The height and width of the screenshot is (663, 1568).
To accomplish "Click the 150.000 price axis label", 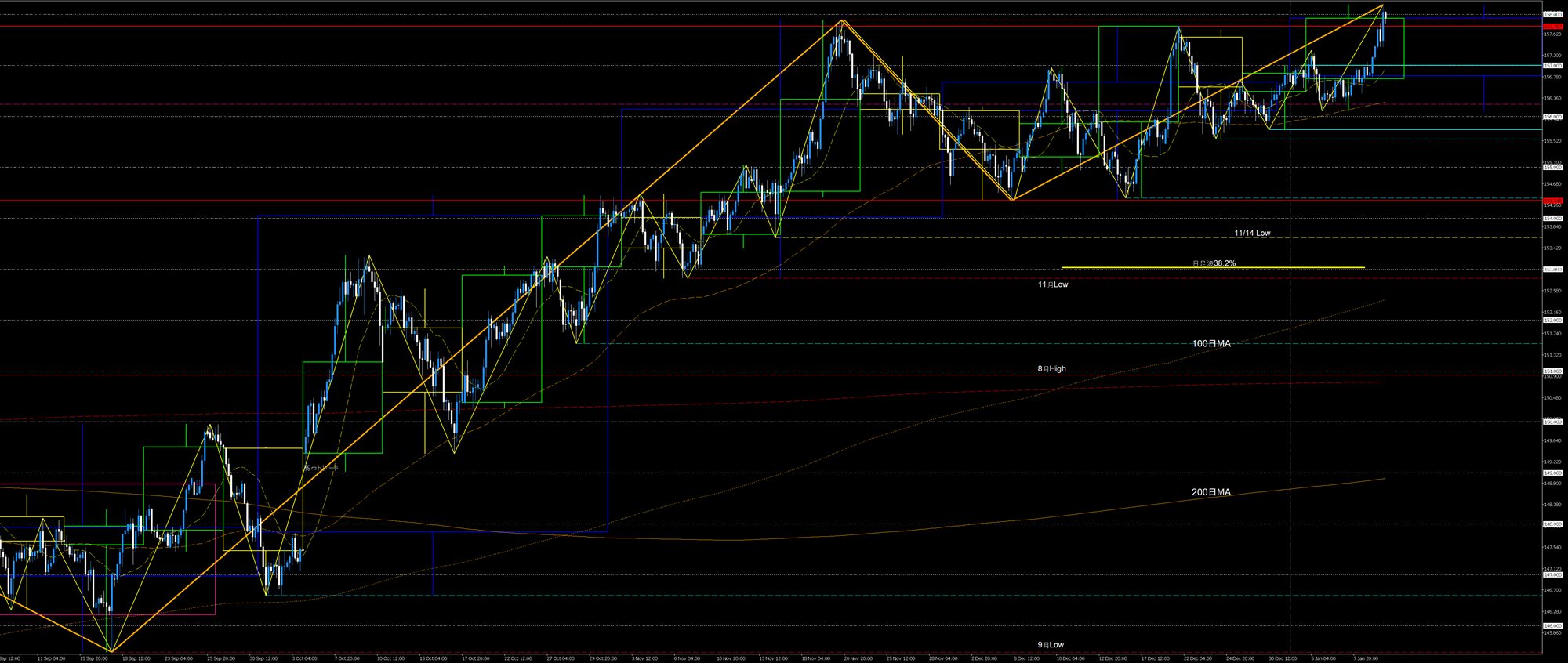I will pos(1552,422).
